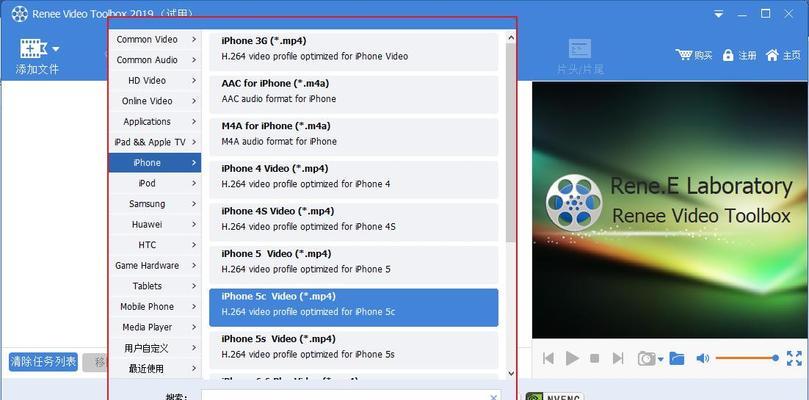Click the 清除任务列表 button

(x=43, y=361)
